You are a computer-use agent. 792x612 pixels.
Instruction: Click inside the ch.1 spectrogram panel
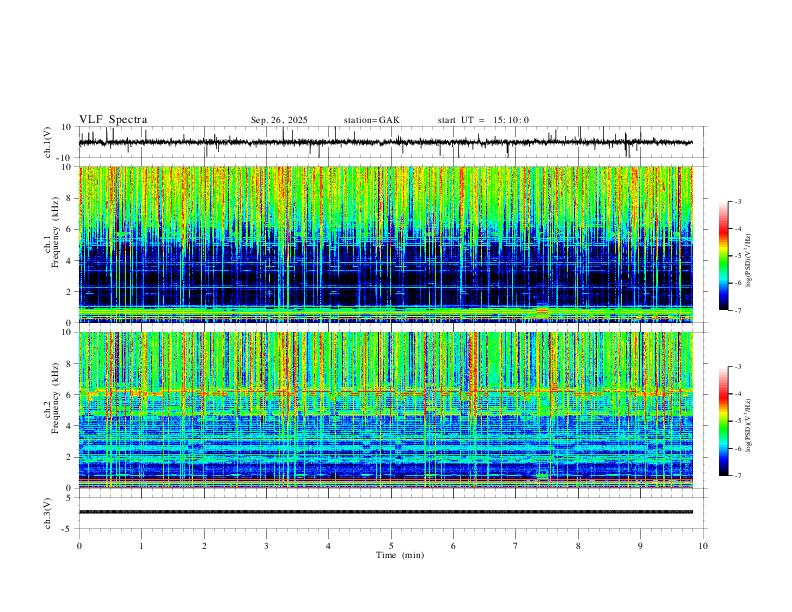tap(385, 244)
